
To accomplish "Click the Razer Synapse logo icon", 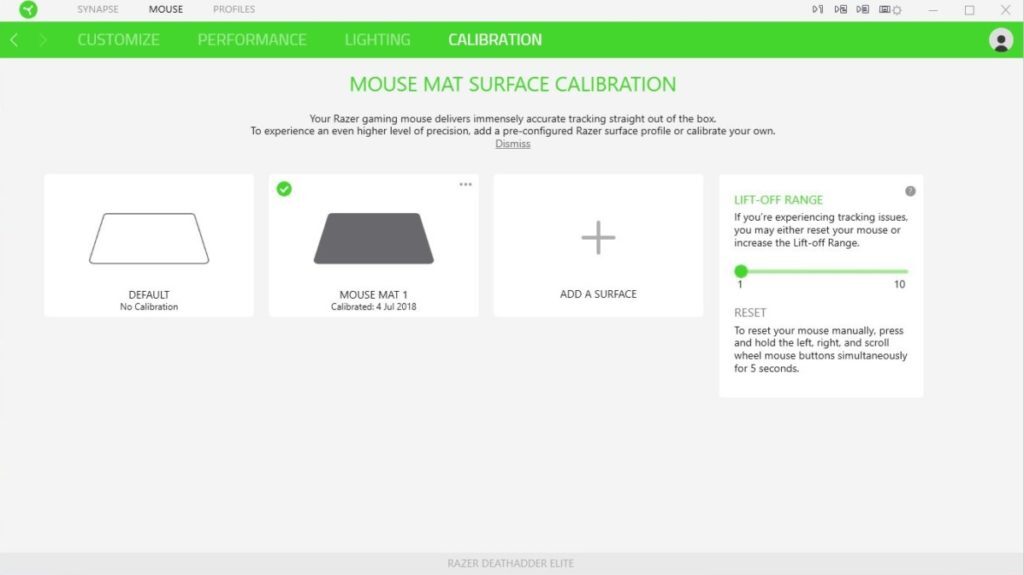I will (x=28, y=9).
